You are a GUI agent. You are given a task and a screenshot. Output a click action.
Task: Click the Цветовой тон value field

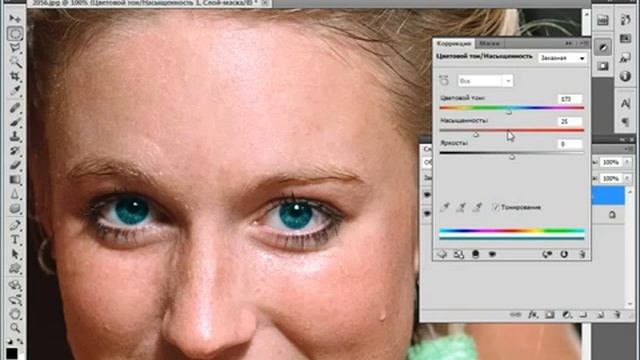pyautogui.click(x=569, y=99)
